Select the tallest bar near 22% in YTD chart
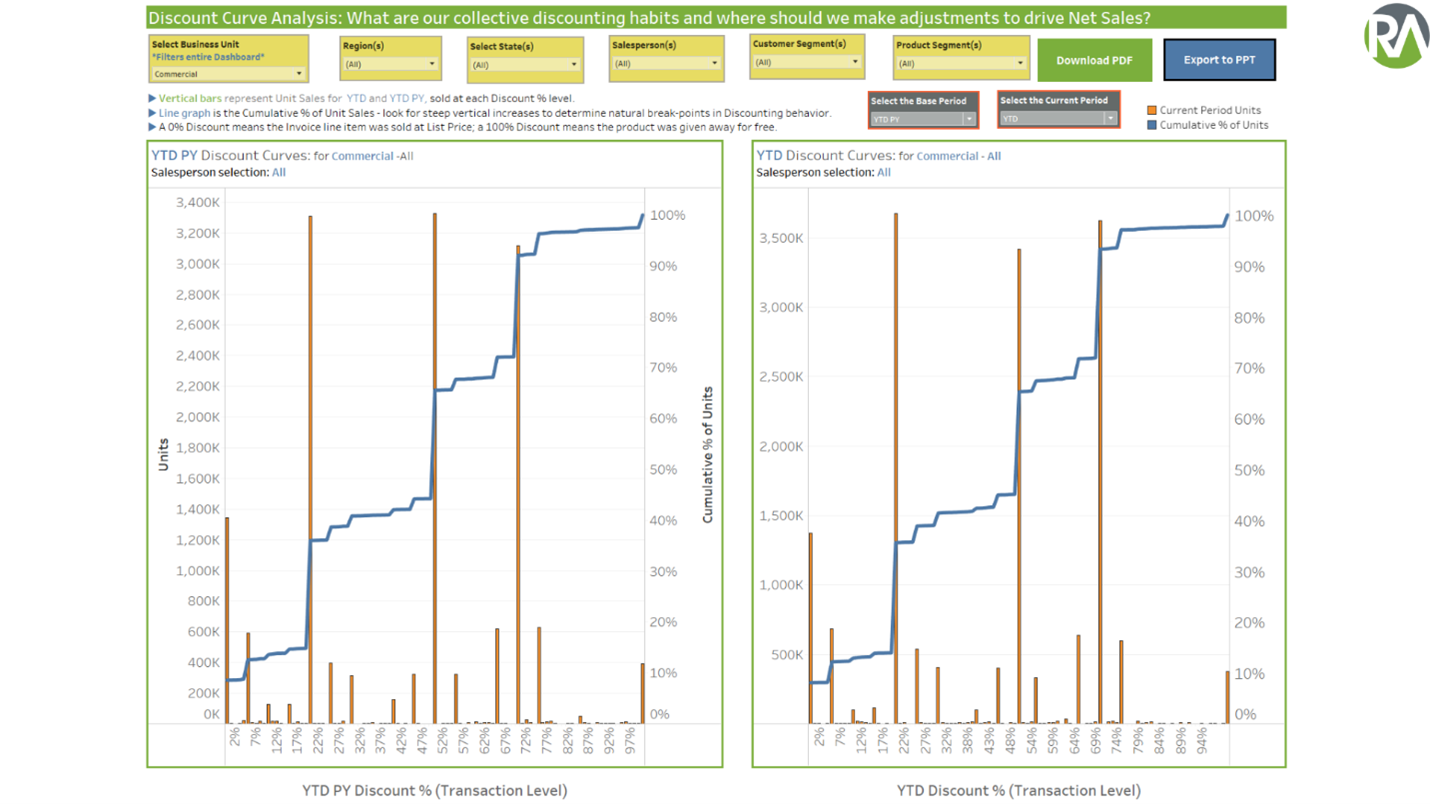1430x804 pixels. (x=895, y=468)
